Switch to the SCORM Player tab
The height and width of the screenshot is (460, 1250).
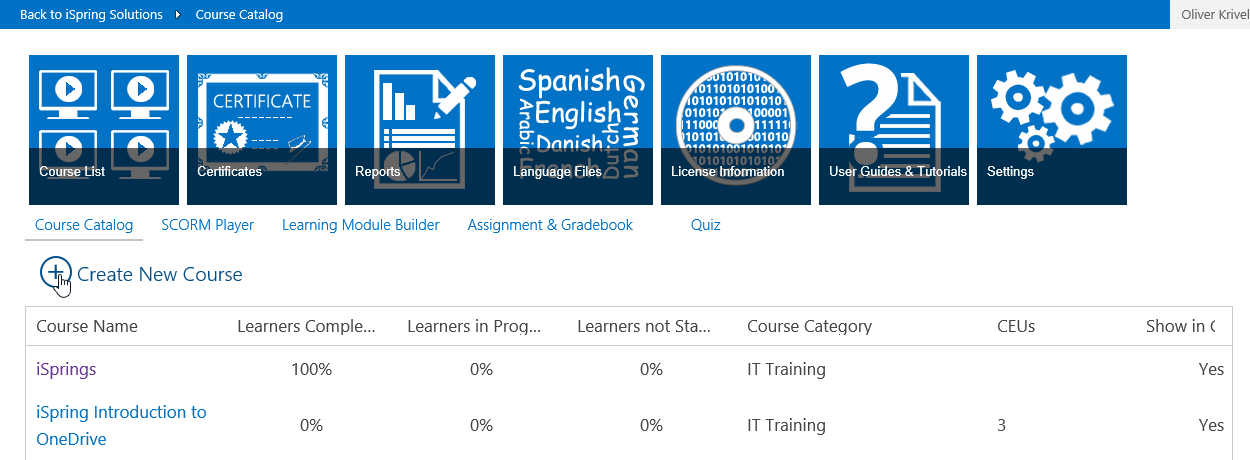coord(208,225)
